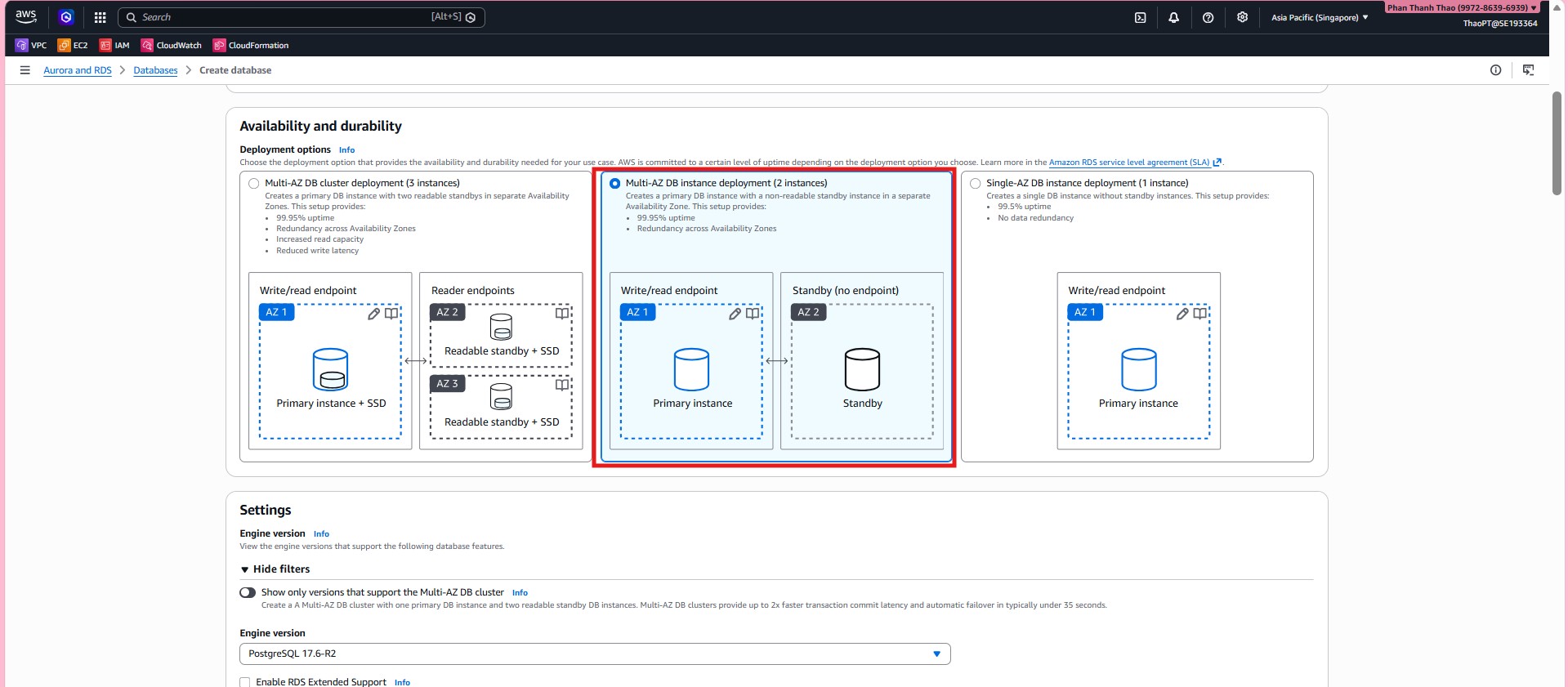Viewport: 1568px width, 687px height.
Task: Open the Support help icon
Action: tap(1208, 17)
